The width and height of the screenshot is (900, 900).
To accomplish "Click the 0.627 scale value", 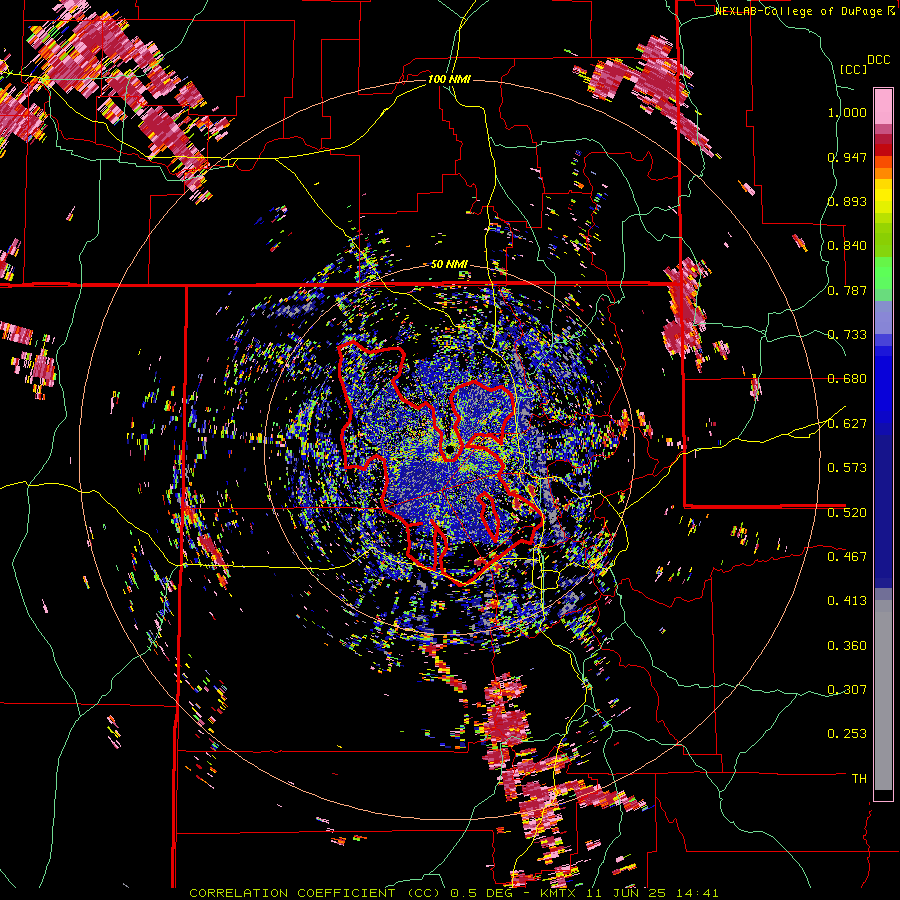I will pyautogui.click(x=847, y=424).
